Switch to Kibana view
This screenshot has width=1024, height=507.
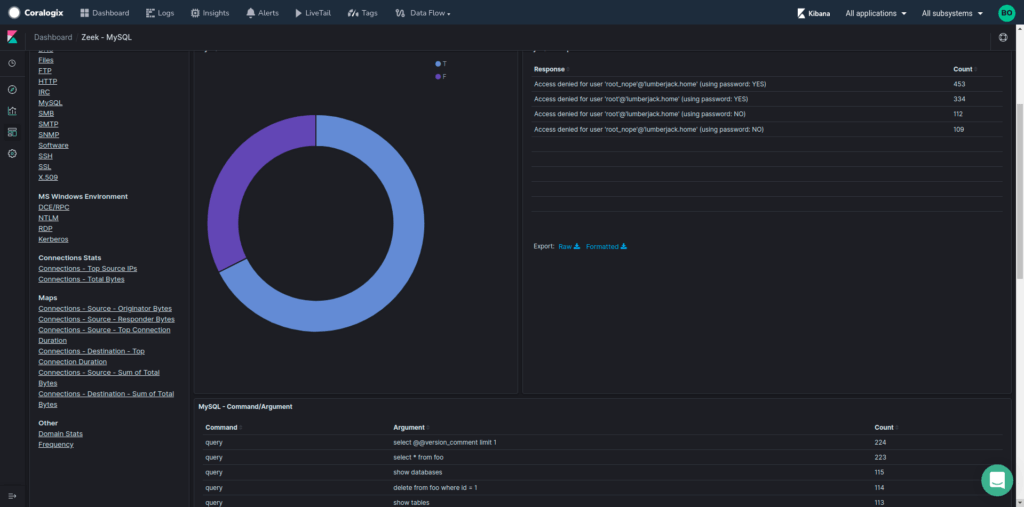[x=814, y=13]
